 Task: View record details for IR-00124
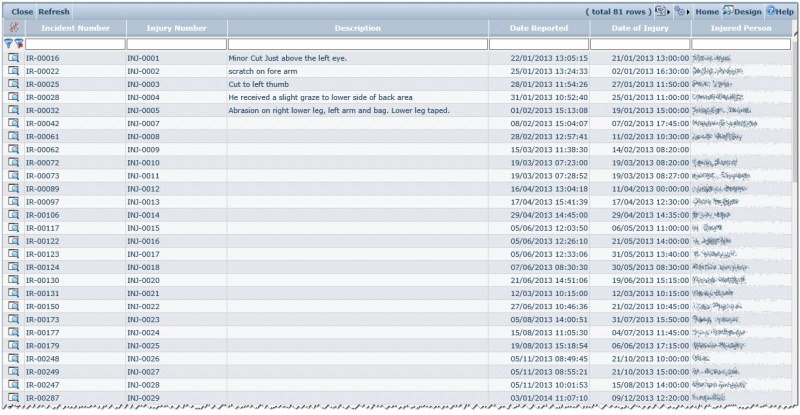click(x=13, y=267)
